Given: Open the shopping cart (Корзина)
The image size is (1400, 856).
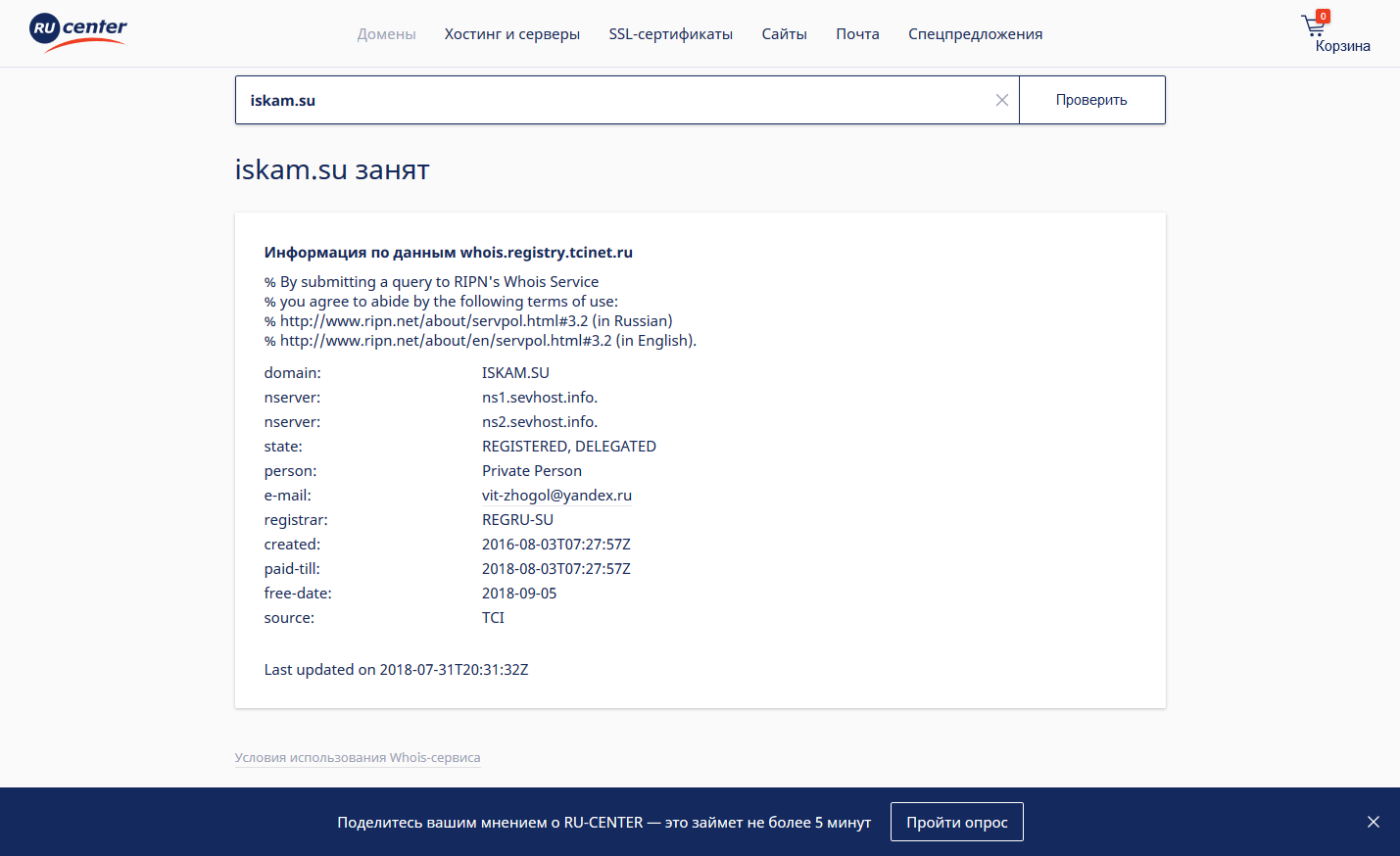Looking at the screenshot, I should [1335, 33].
